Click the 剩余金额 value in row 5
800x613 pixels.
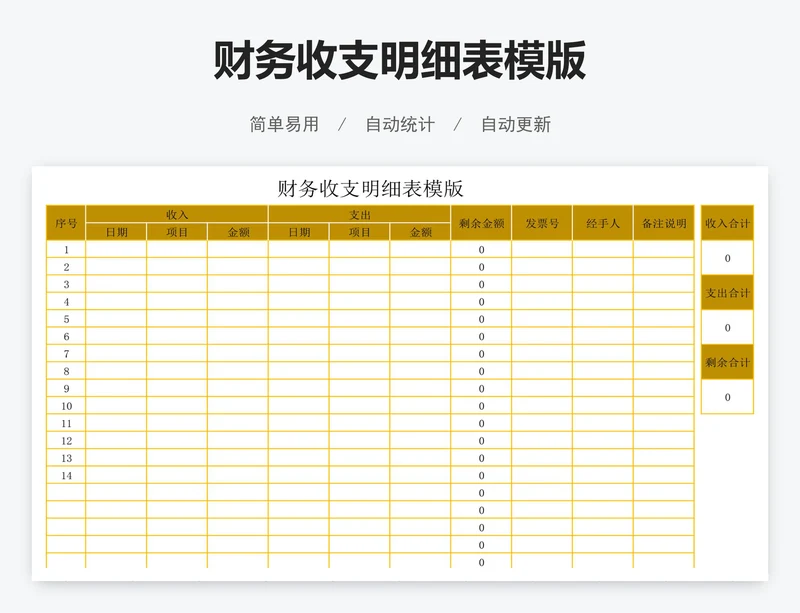click(481, 319)
